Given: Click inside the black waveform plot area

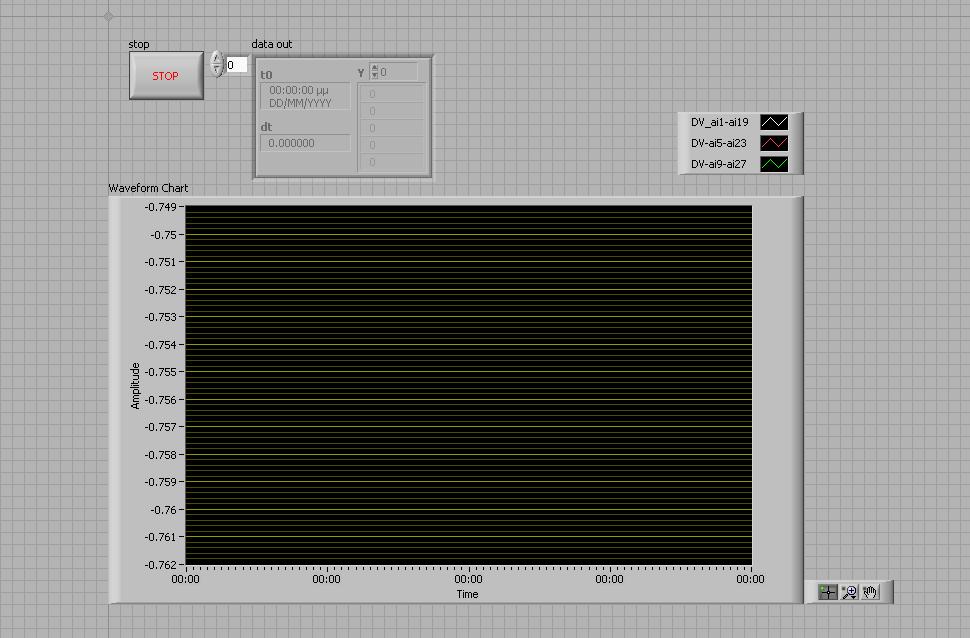Looking at the screenshot, I should [468, 385].
